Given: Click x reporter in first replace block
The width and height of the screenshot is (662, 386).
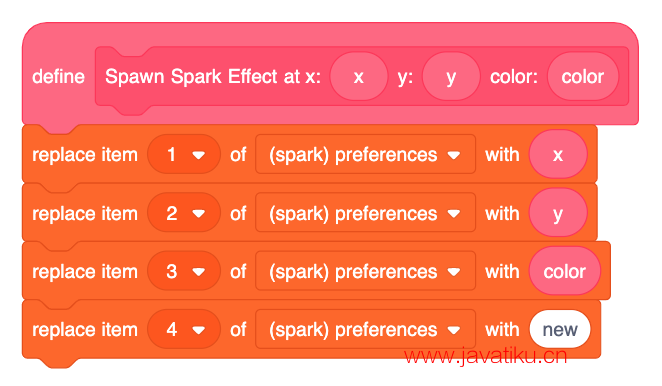Looking at the screenshot, I should 558,155.
